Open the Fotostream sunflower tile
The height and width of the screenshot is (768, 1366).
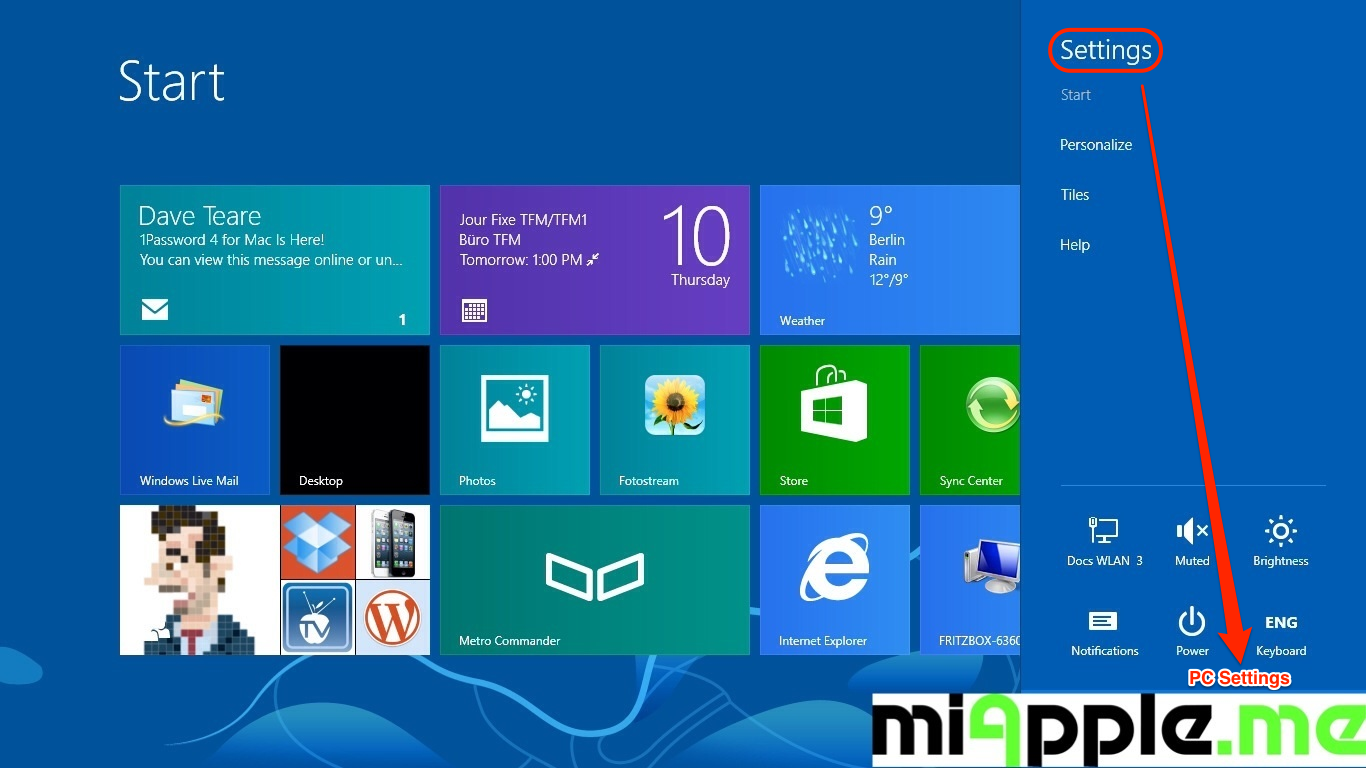(x=674, y=420)
